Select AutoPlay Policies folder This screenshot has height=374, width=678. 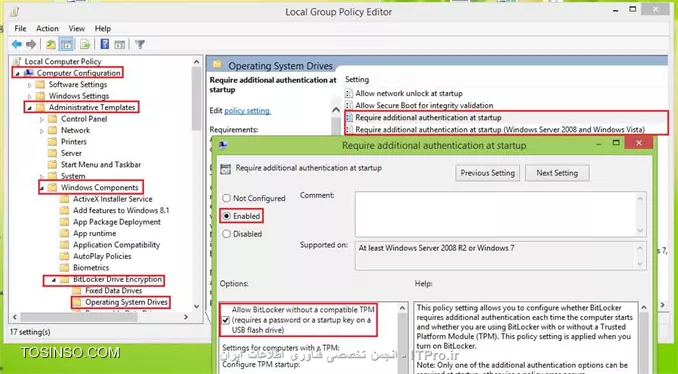(102, 256)
